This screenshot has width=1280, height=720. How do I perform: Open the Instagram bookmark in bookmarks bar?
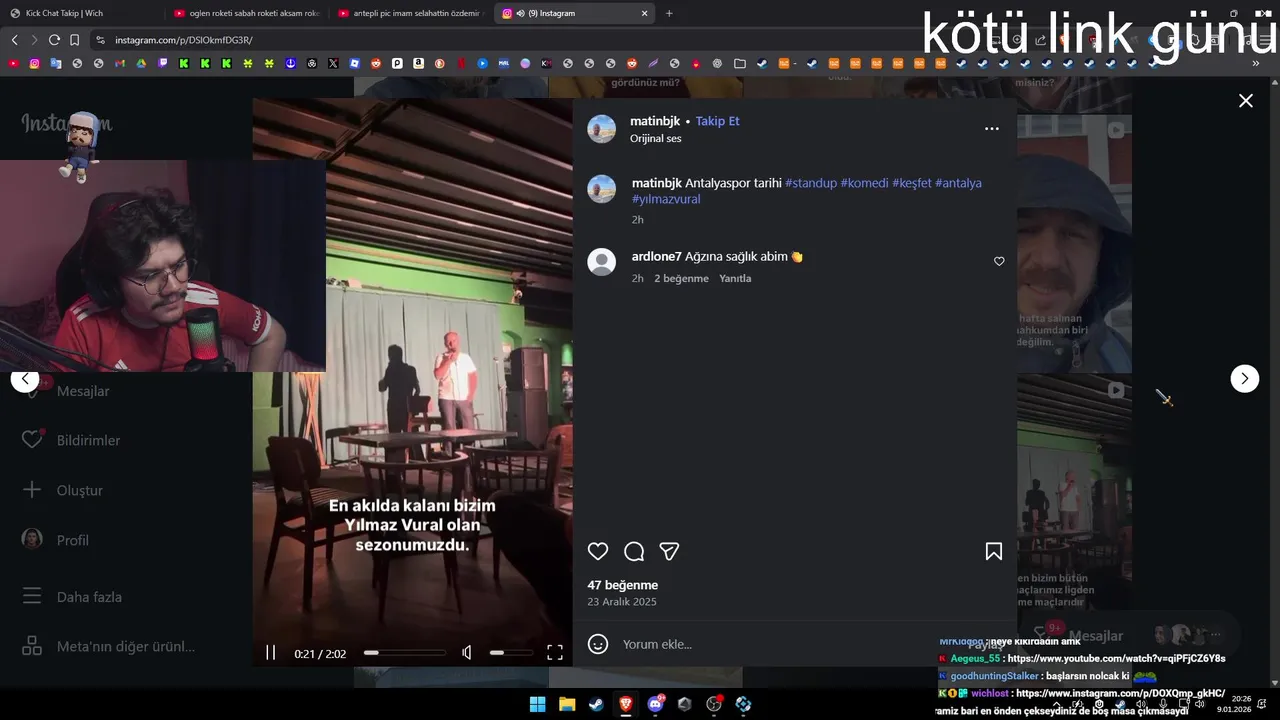35,63
